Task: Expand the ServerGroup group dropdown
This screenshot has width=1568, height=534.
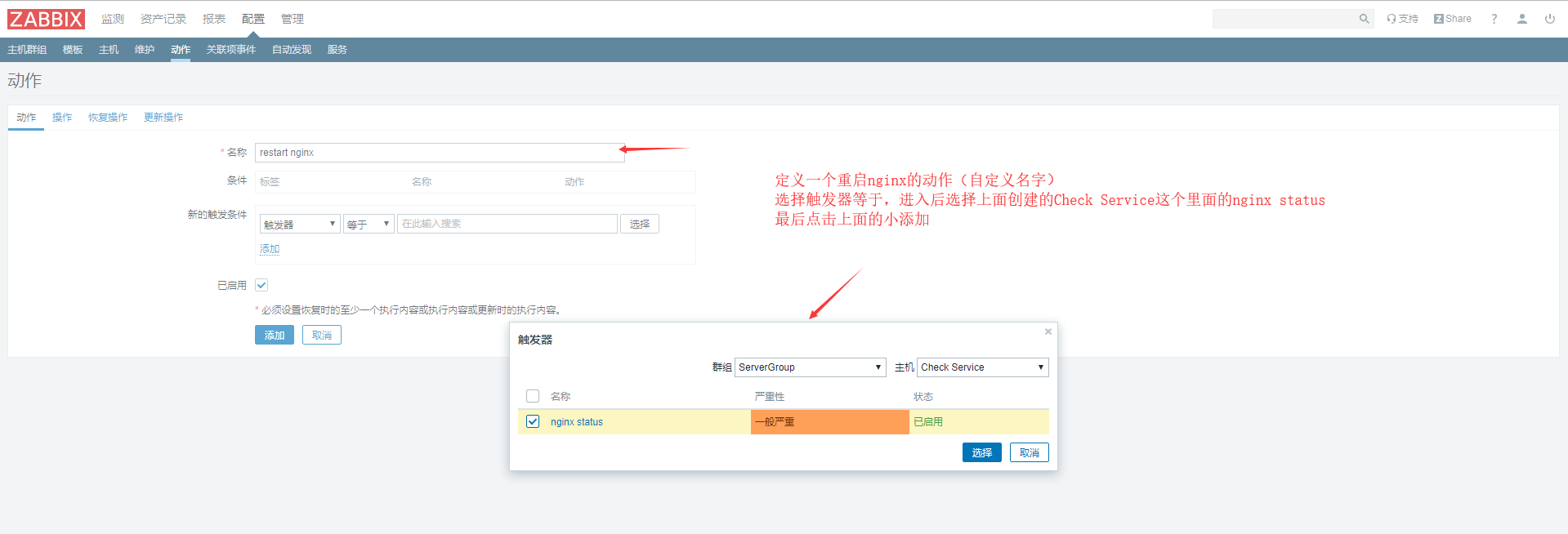Action: 810,367
